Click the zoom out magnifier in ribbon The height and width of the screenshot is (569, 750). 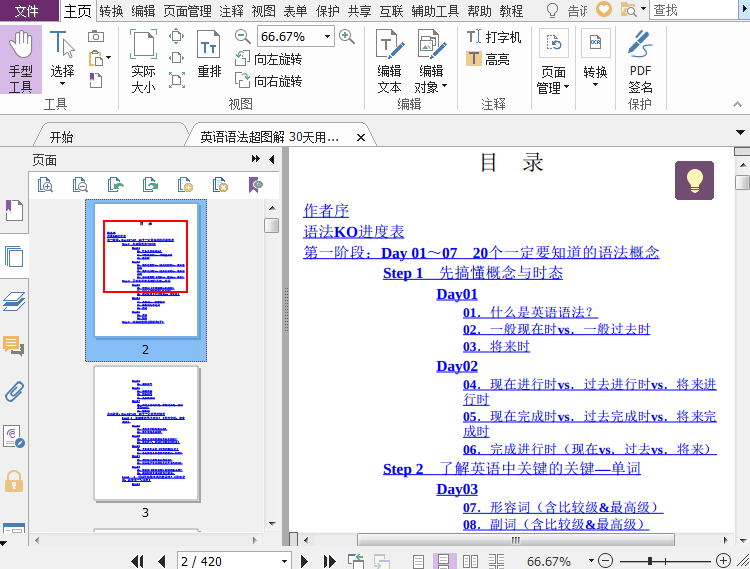[x=243, y=36]
